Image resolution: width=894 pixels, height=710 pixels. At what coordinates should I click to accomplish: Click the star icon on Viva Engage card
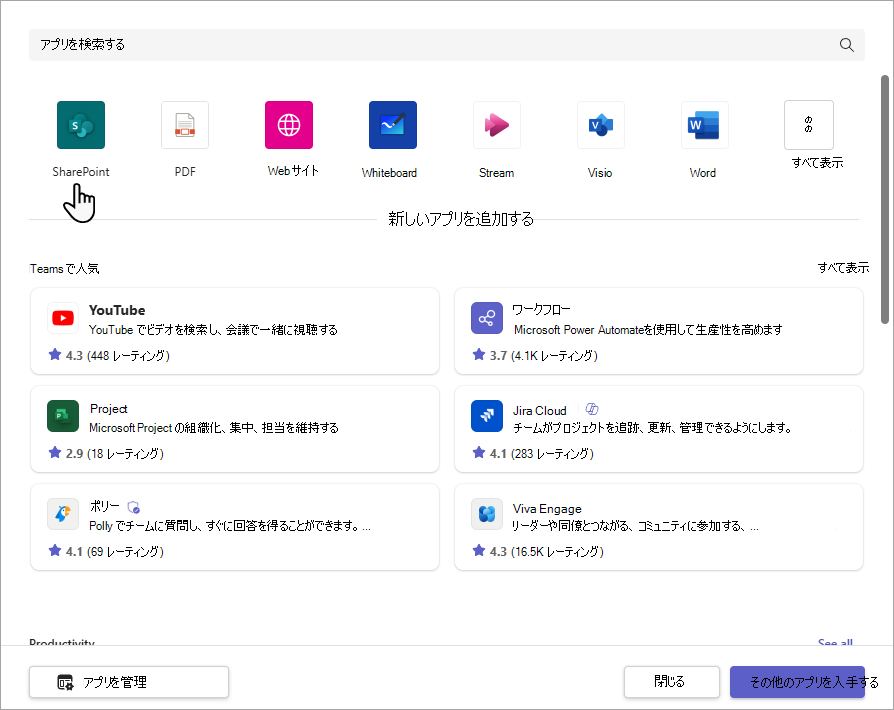point(479,551)
